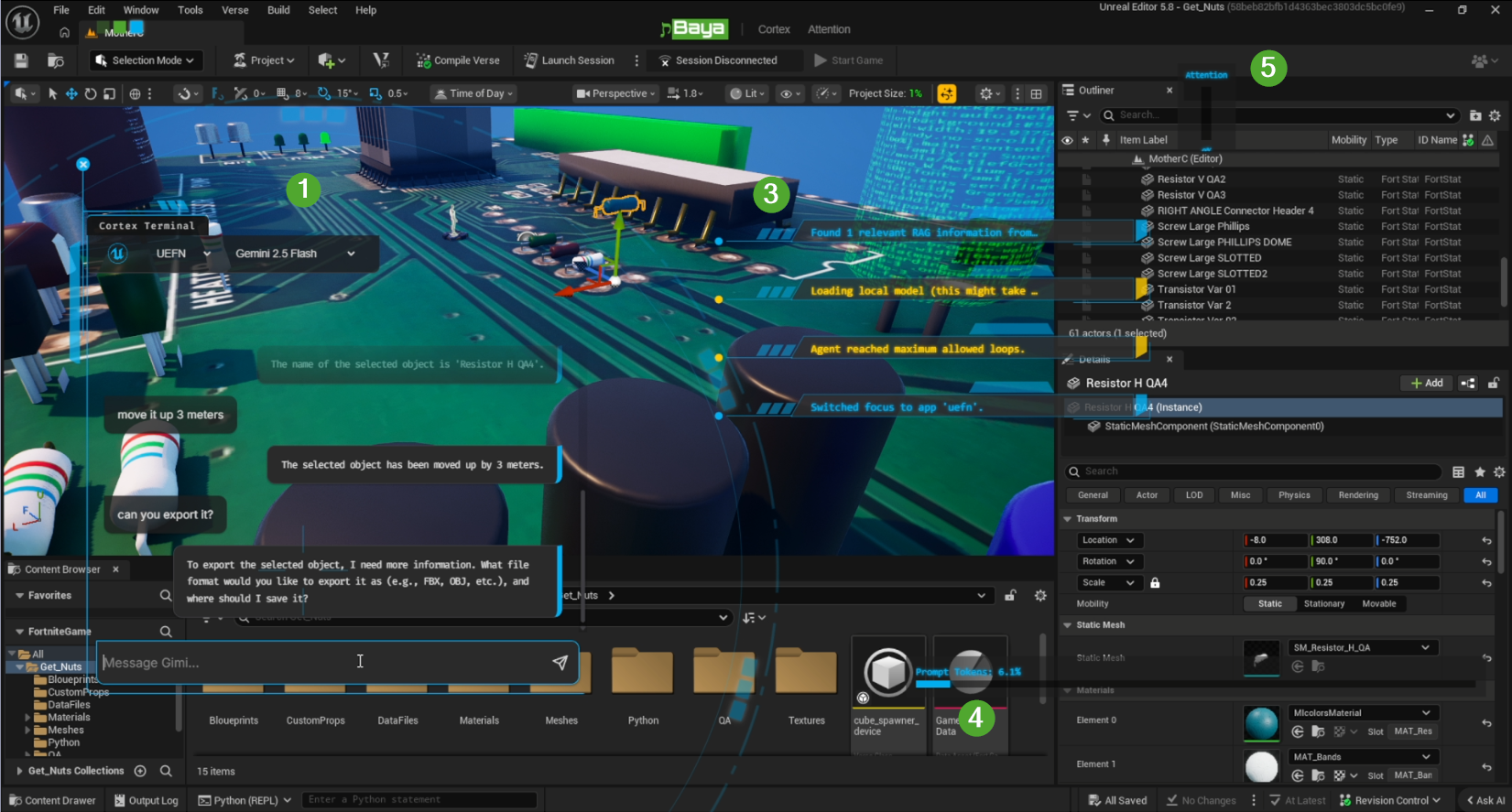Click the Element 0 blue material swatch

(1261, 722)
